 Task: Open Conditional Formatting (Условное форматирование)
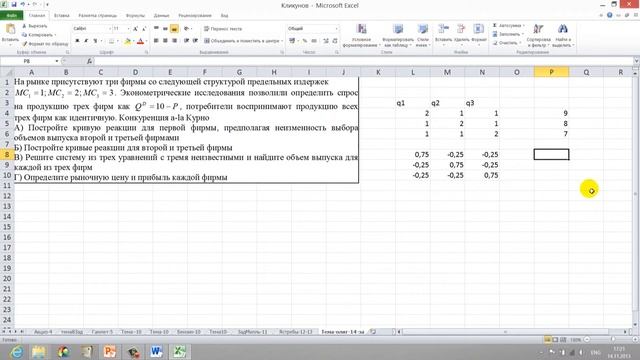pos(362,36)
